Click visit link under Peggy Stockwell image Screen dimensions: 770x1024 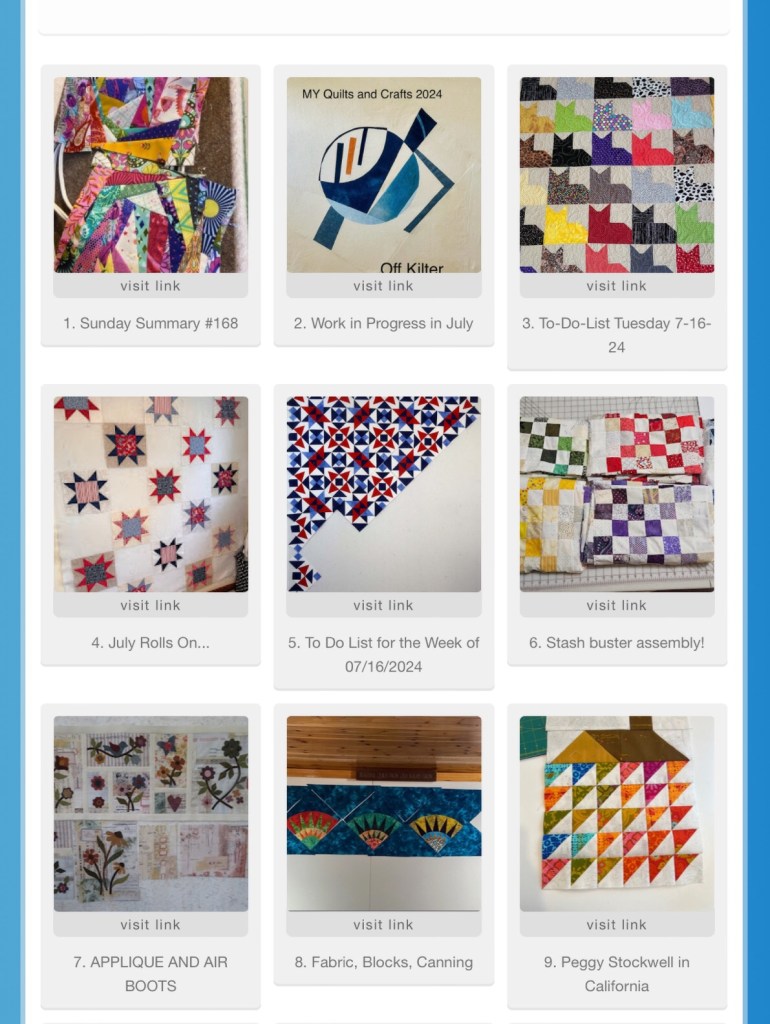617,925
